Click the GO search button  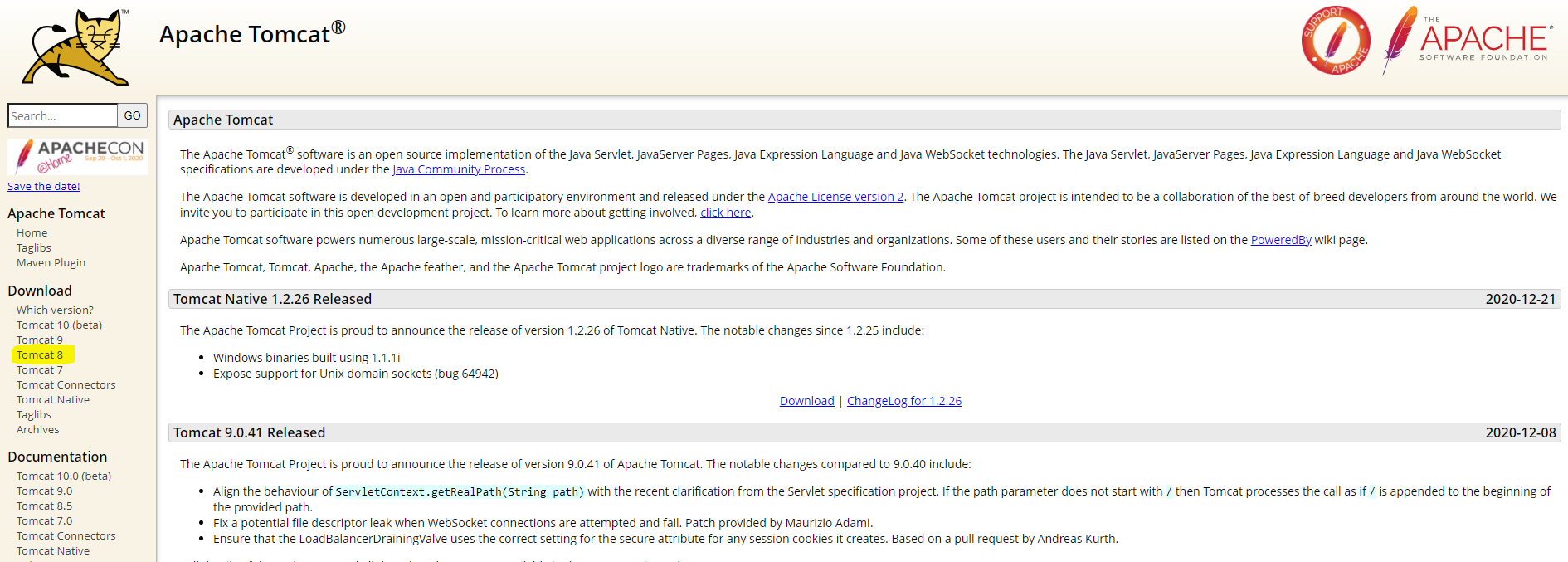point(133,115)
